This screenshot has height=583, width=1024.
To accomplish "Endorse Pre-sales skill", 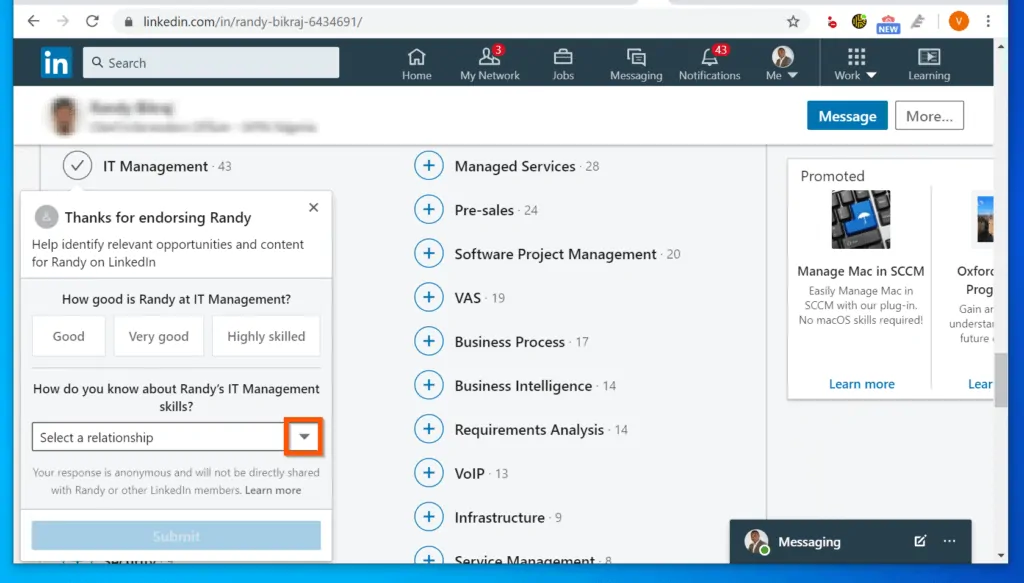I will pos(429,210).
